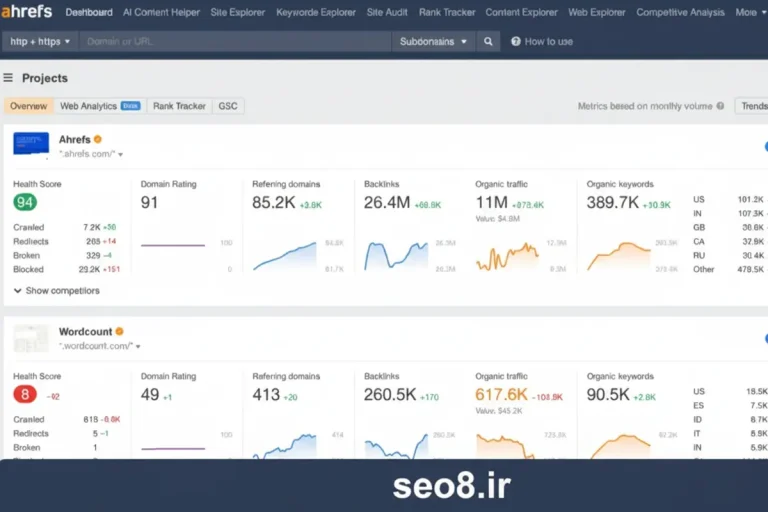
Task: Click the Ahrefs Domain Rating chart line
Action: 173,245
